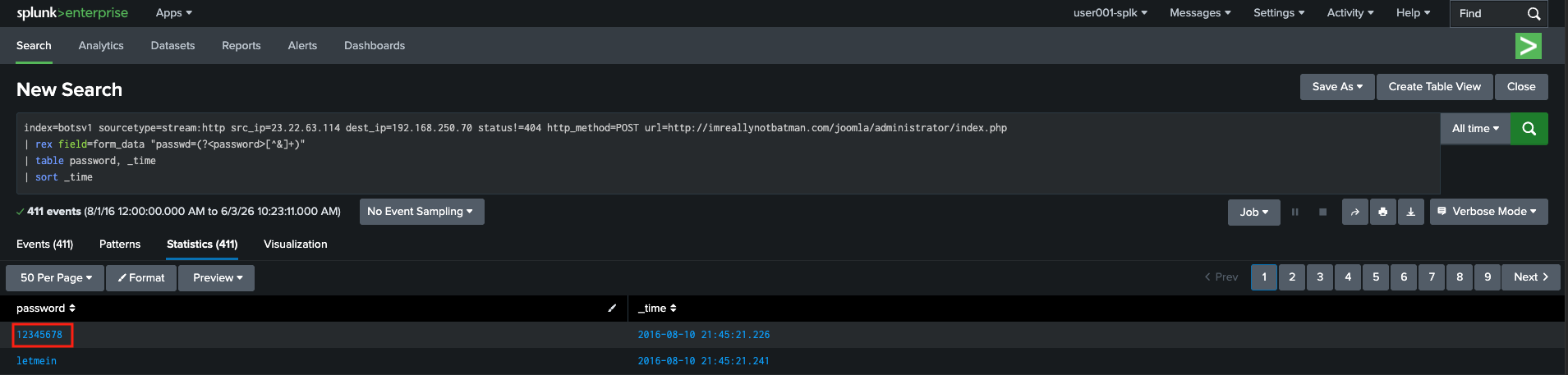Click the magnifier icon in Find box
Screen dimensions: 1568x375
tap(1534, 14)
